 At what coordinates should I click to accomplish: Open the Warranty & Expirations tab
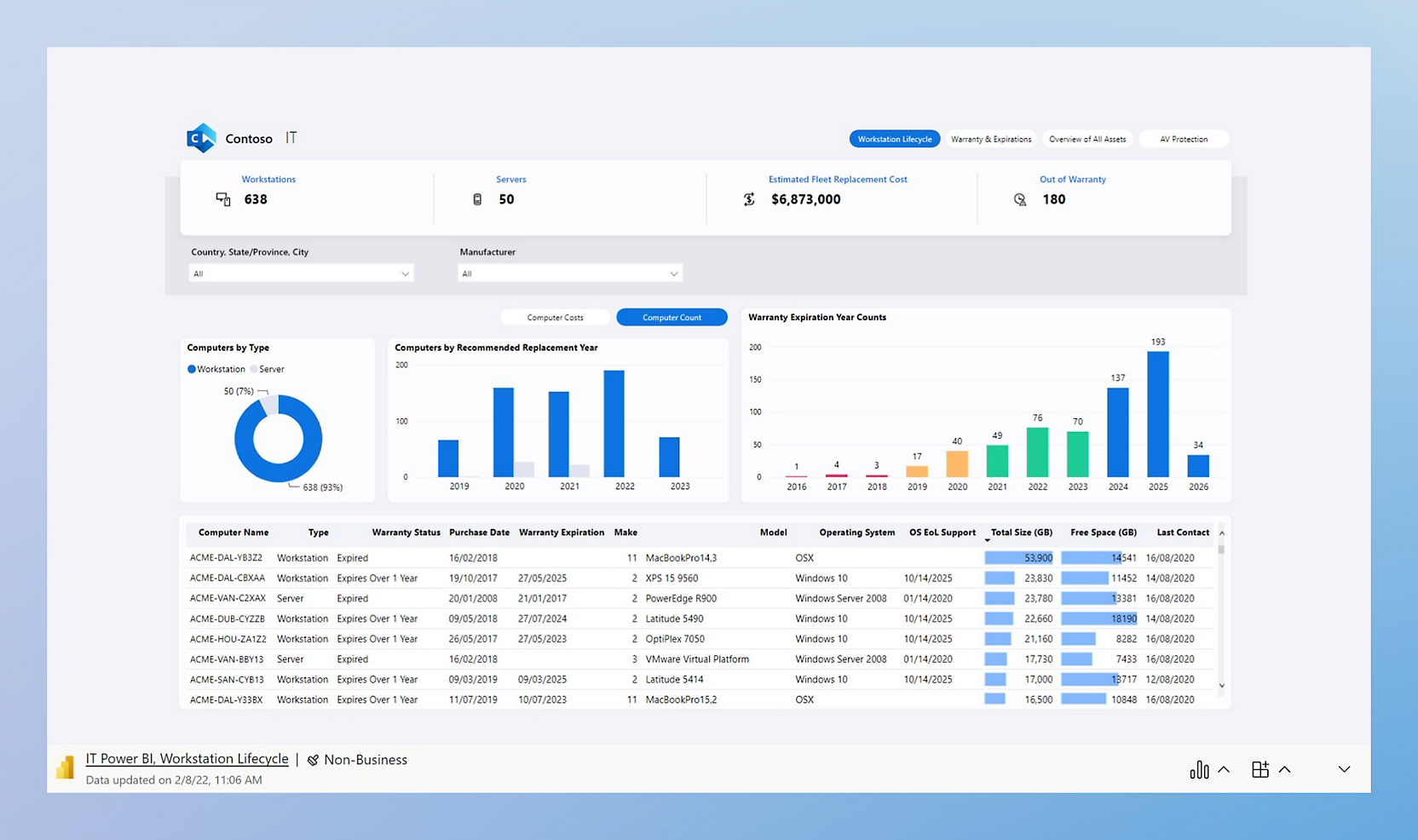(x=991, y=139)
